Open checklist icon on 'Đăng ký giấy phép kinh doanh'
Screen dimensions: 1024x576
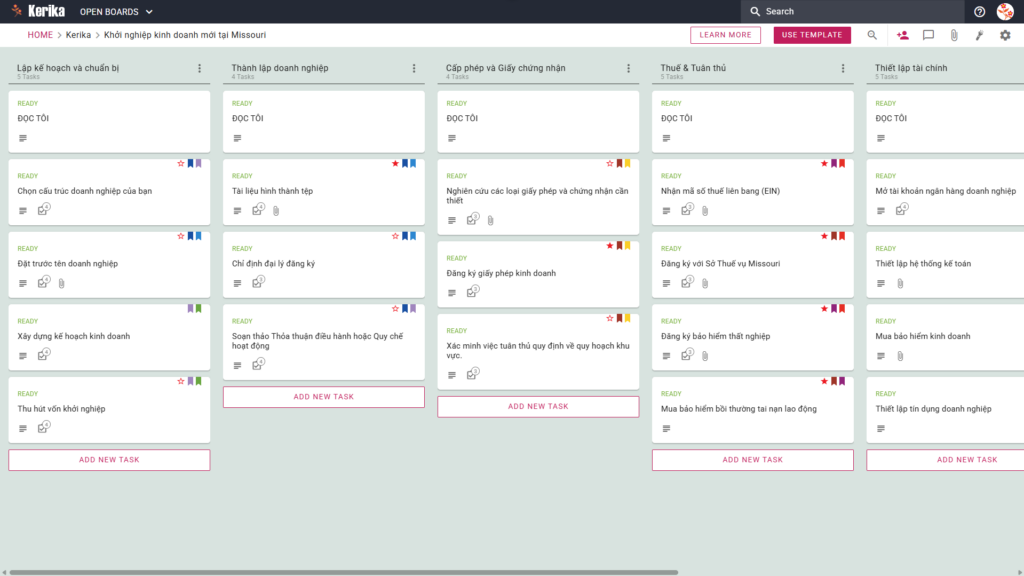pos(472,292)
